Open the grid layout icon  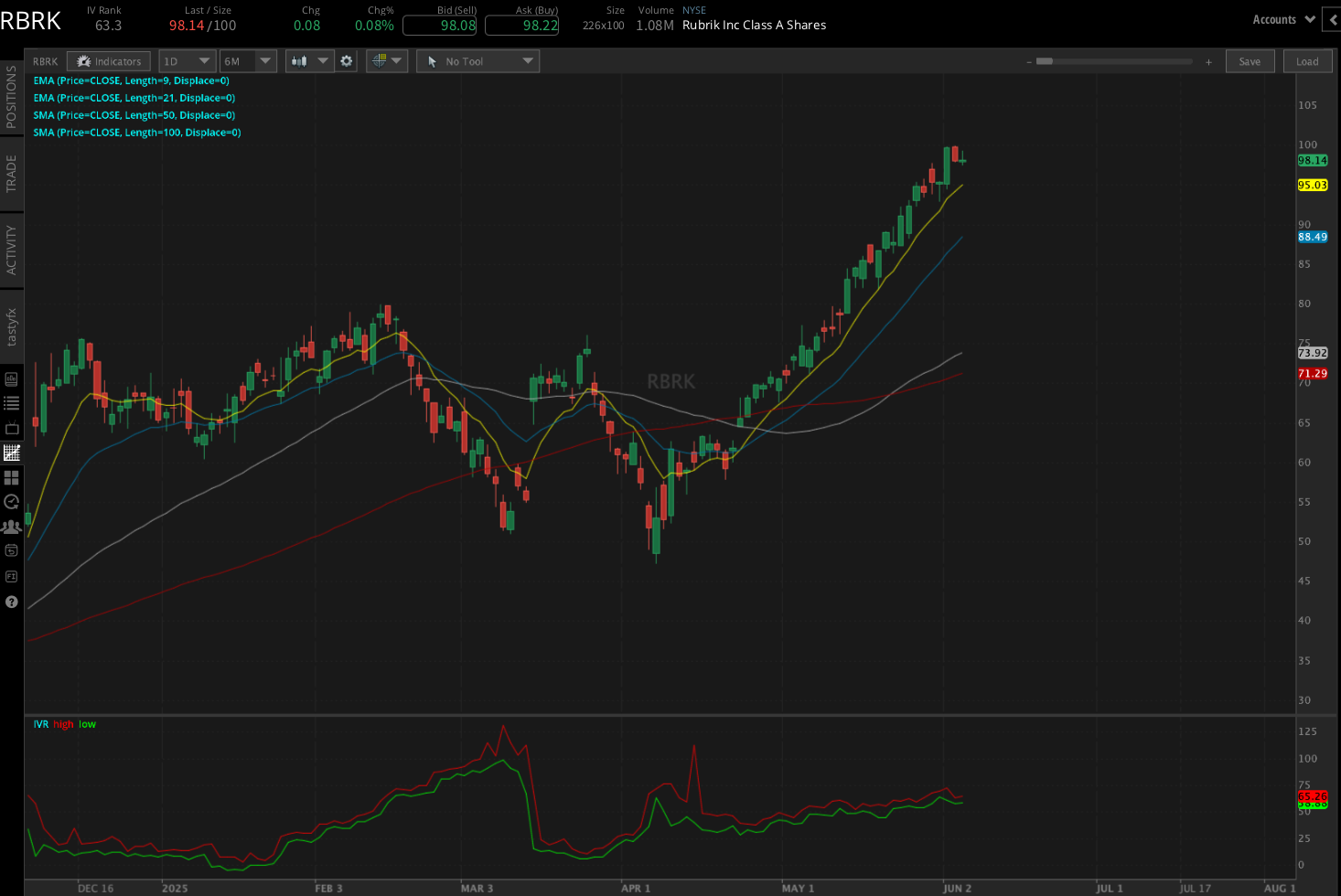click(12, 476)
